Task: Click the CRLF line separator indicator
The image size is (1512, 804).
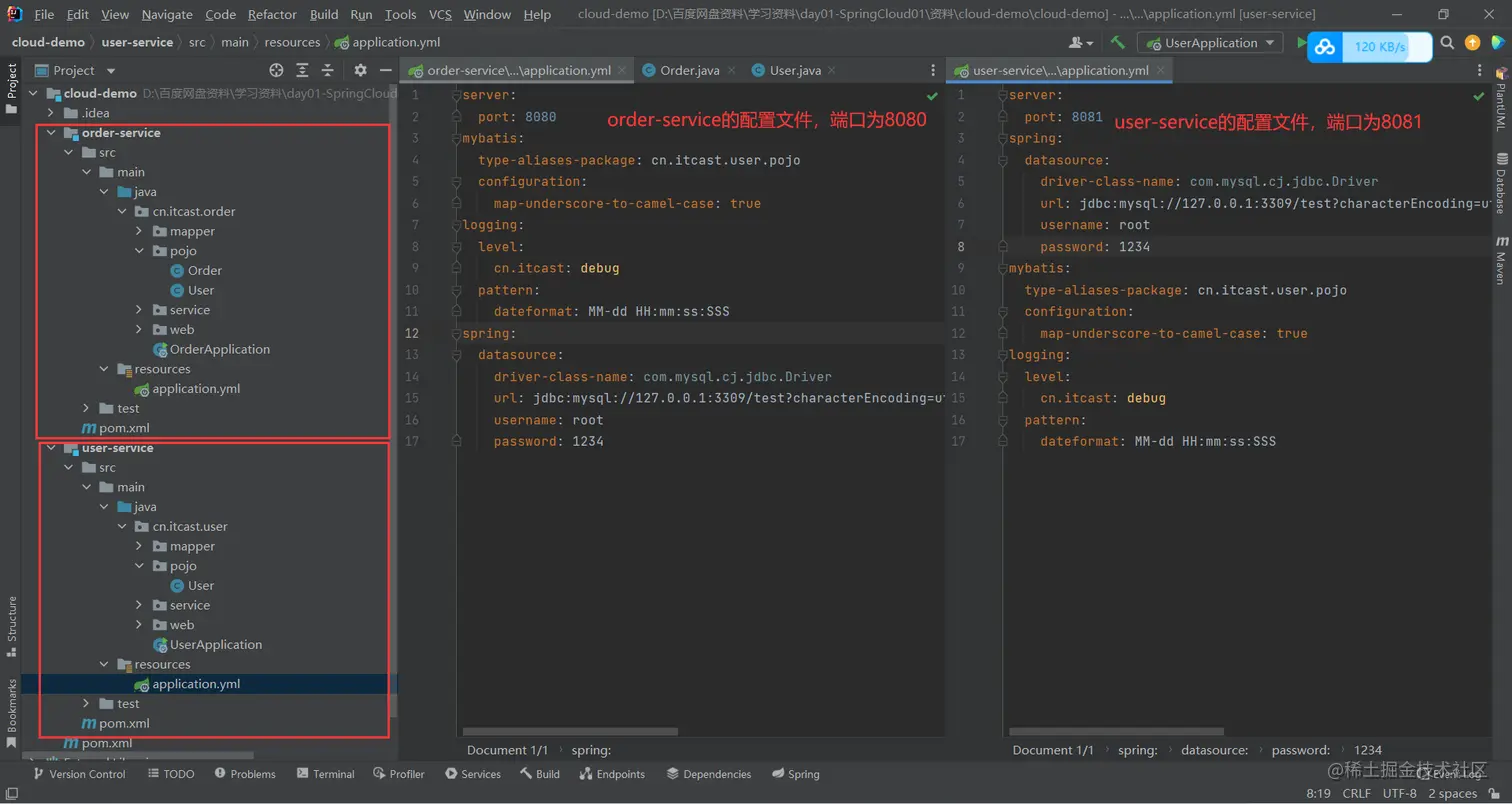Action: [x=1356, y=793]
